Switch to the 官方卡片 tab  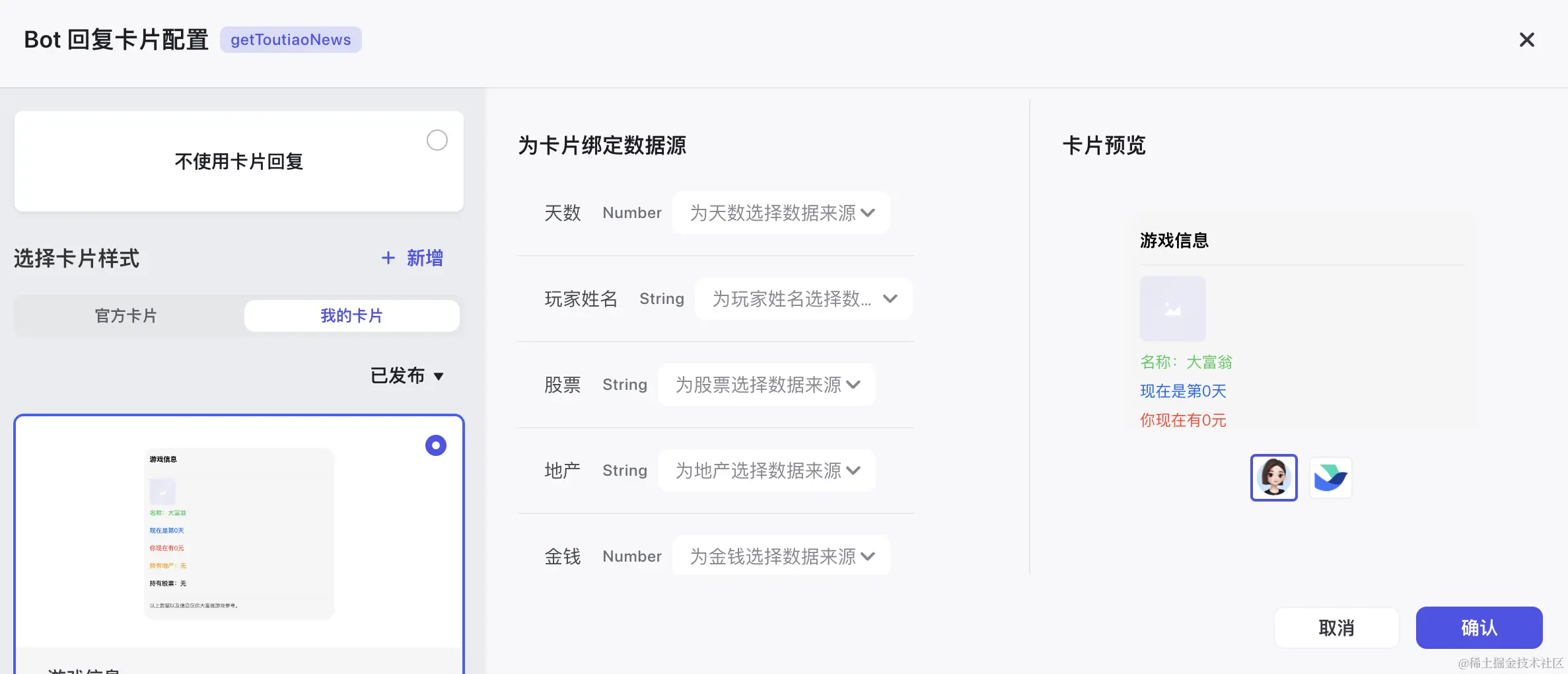click(x=125, y=315)
